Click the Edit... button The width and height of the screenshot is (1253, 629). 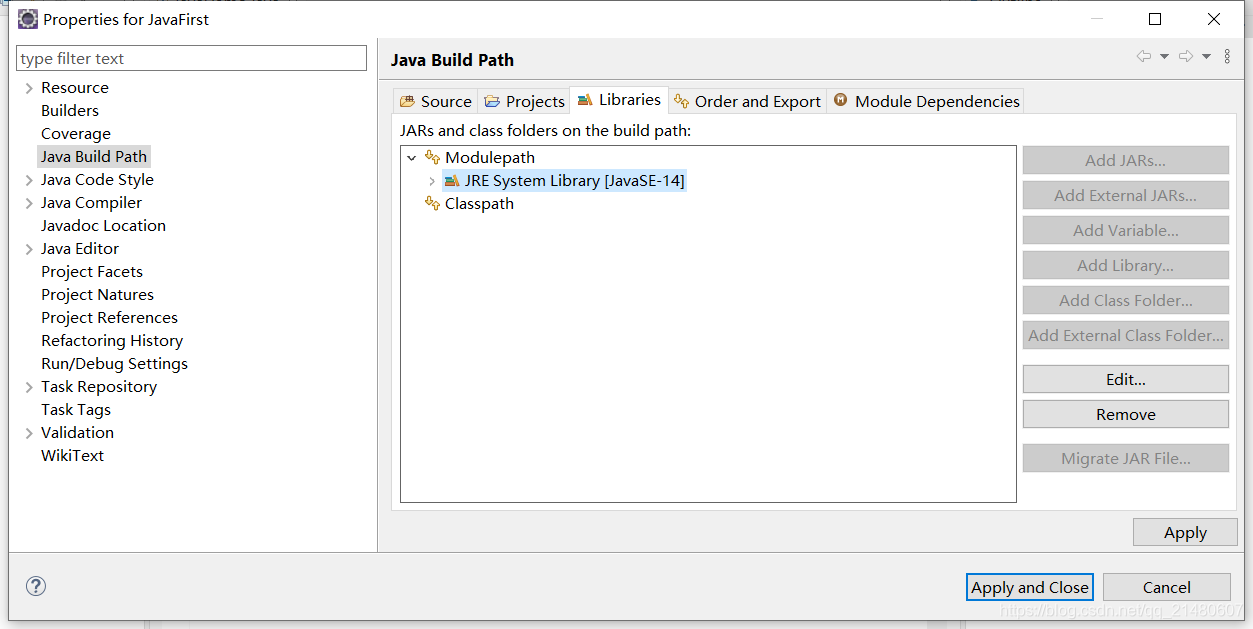tap(1125, 379)
